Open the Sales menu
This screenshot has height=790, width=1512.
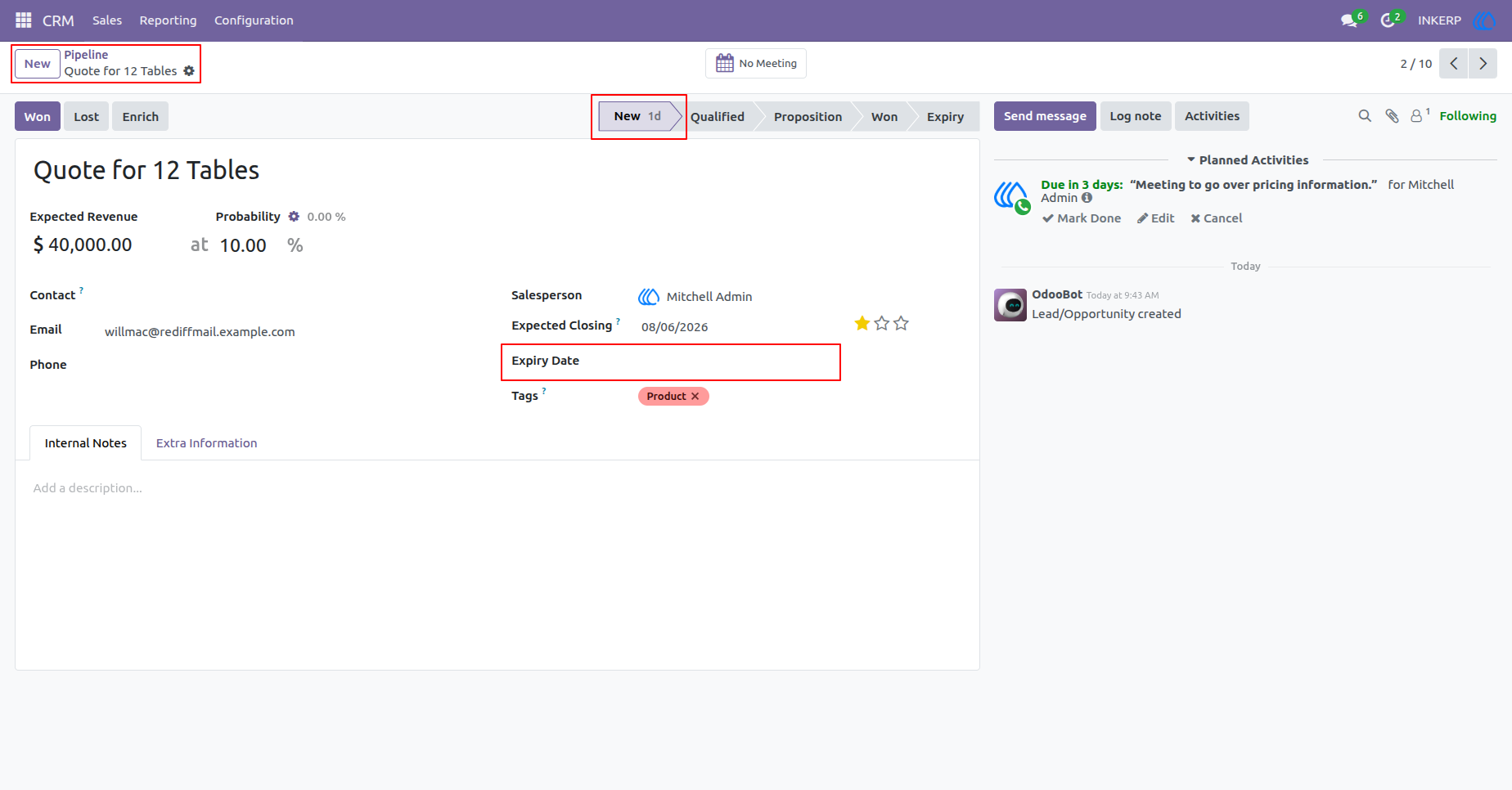[x=107, y=20]
